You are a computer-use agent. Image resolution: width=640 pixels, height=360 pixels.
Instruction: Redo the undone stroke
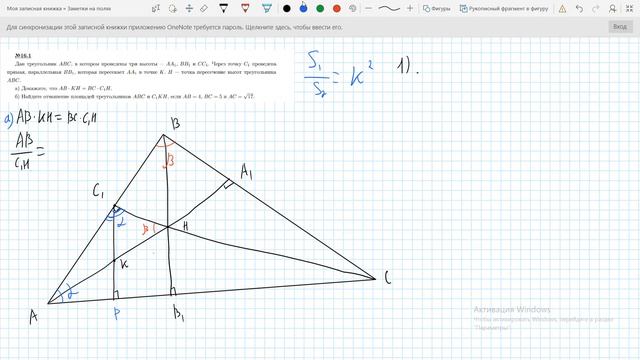coord(596,9)
